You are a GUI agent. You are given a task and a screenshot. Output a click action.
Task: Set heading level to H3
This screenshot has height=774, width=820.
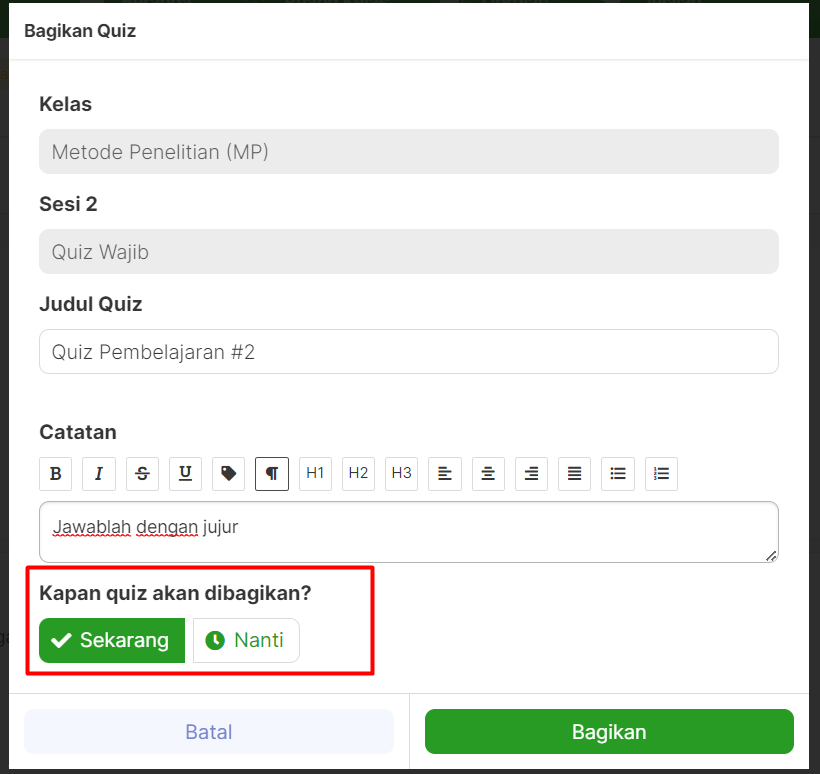coord(401,474)
